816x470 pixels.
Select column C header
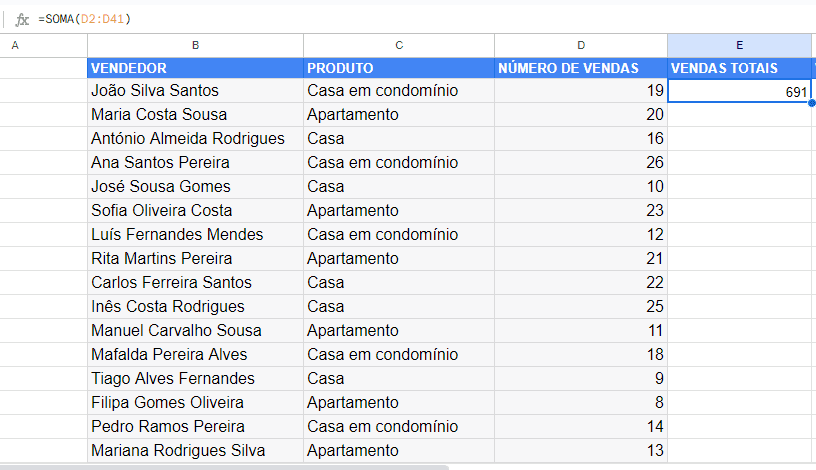pos(399,45)
